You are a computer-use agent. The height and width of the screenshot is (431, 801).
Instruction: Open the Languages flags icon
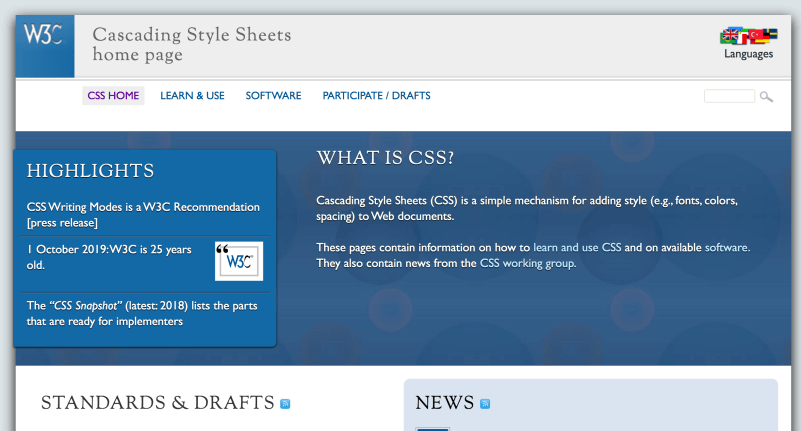point(748,37)
